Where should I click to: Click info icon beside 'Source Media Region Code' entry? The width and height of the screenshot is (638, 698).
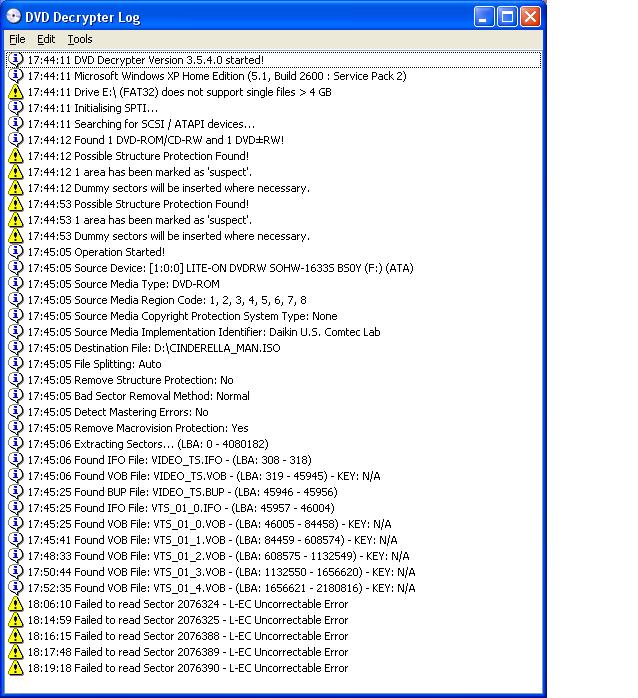(16, 300)
